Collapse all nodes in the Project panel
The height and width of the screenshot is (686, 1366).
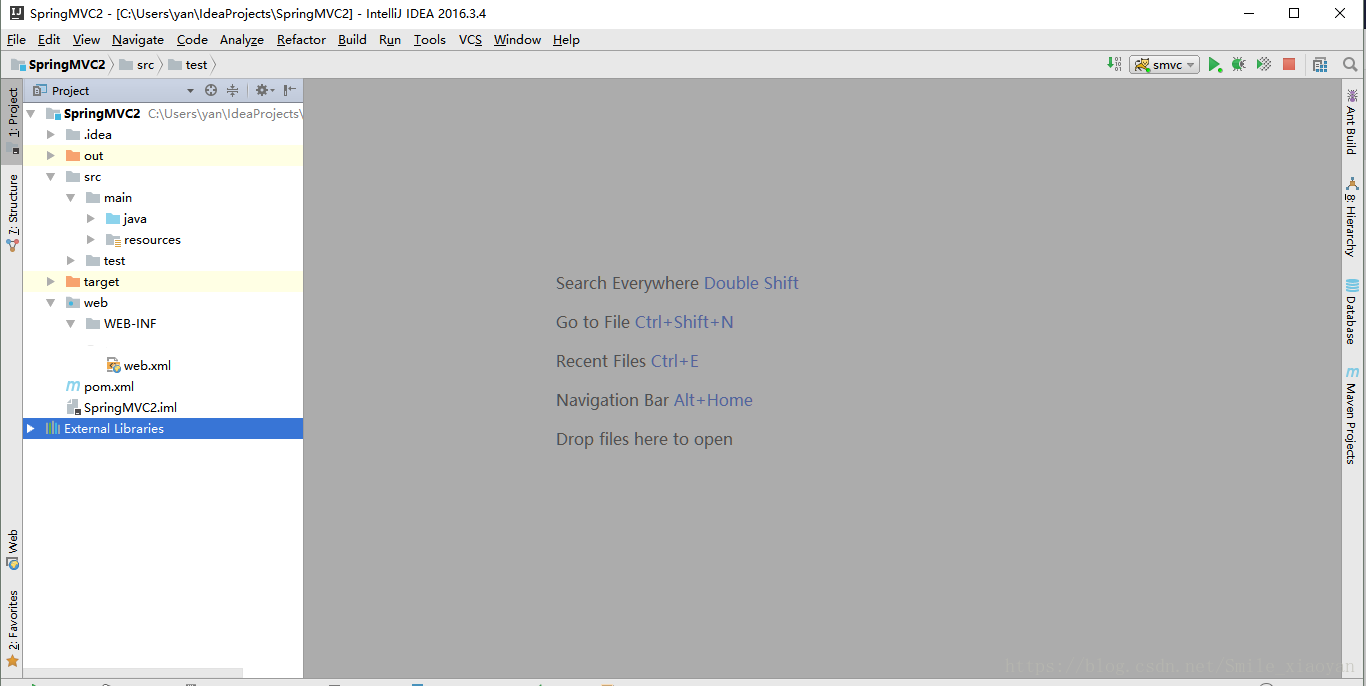[232, 90]
